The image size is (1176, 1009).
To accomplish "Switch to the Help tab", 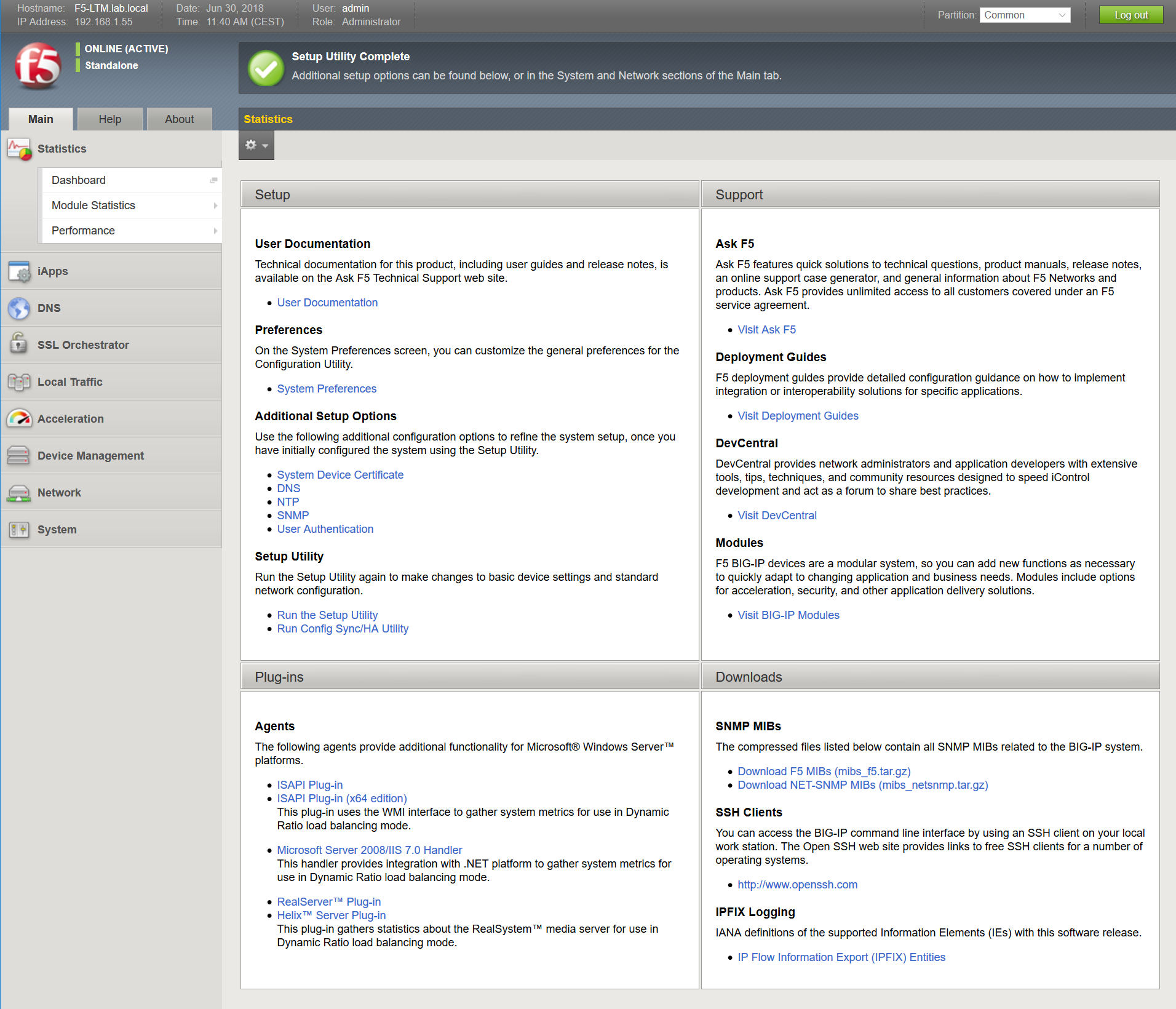I will [x=110, y=119].
